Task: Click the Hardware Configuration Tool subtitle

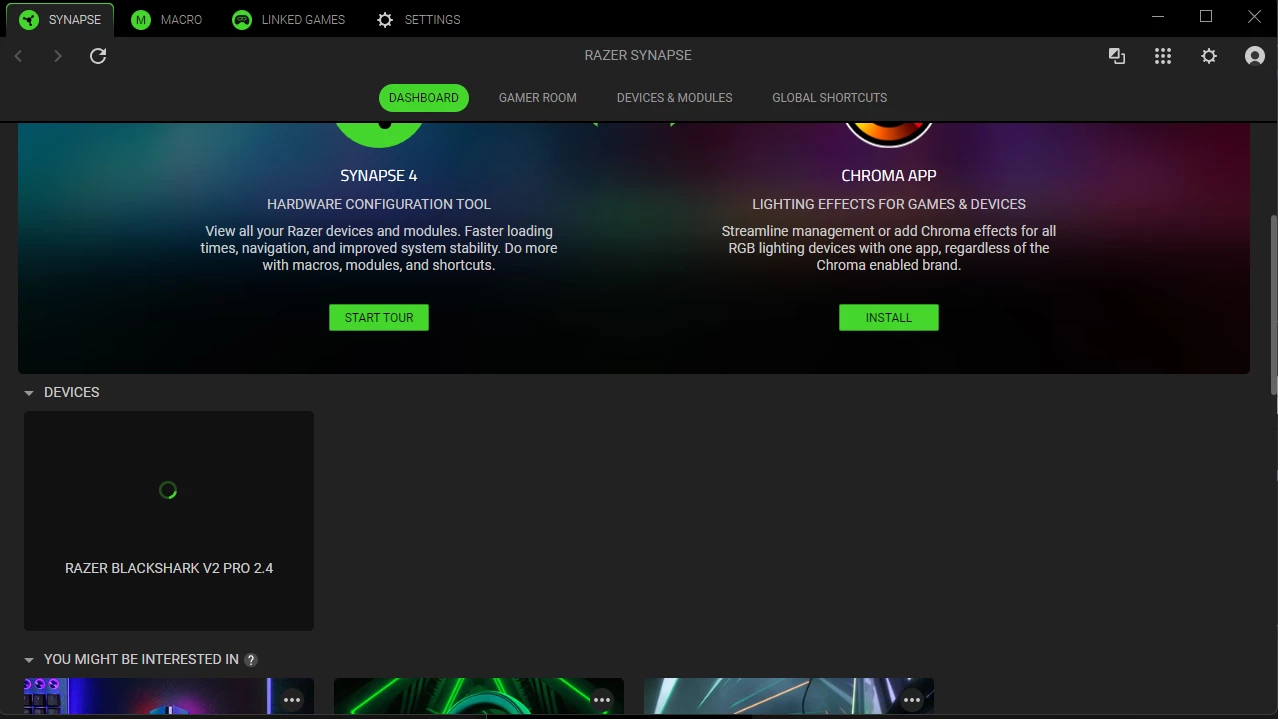Action: coord(379,204)
